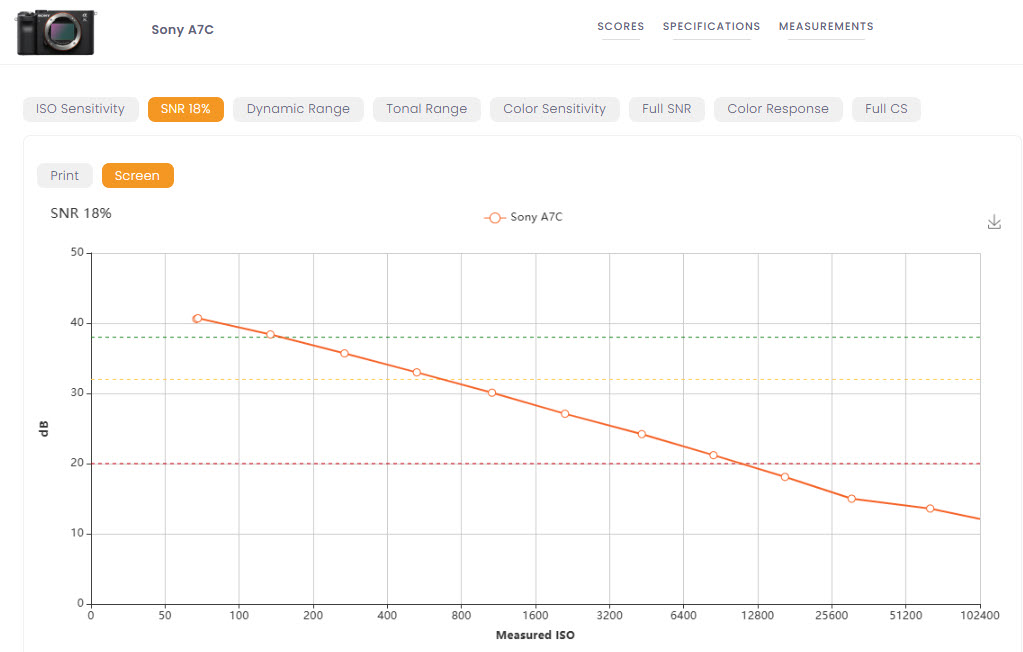This screenshot has height=652, width=1023.
Task: Click the 3200 ISO axis tick label
Action: coord(609,615)
